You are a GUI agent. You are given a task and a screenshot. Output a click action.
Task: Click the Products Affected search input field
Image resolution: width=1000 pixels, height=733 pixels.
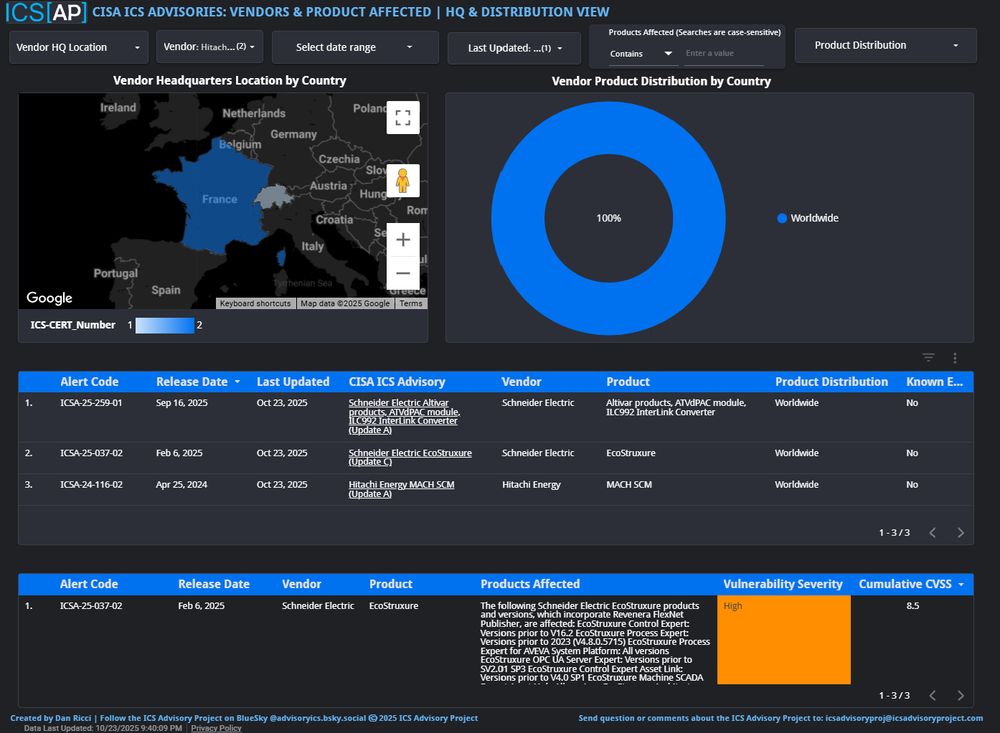tap(723, 54)
